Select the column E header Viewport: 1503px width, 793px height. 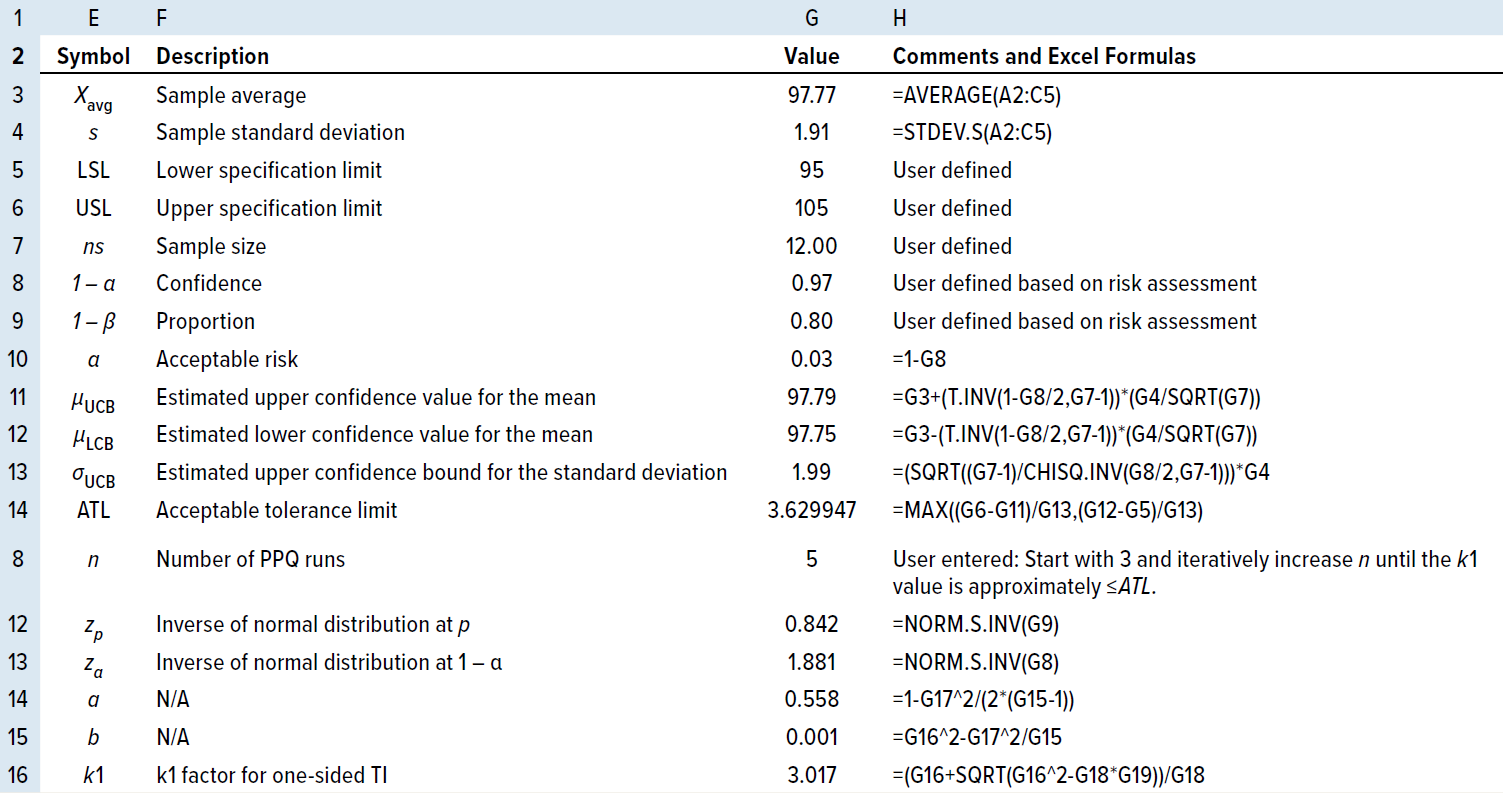(93, 17)
